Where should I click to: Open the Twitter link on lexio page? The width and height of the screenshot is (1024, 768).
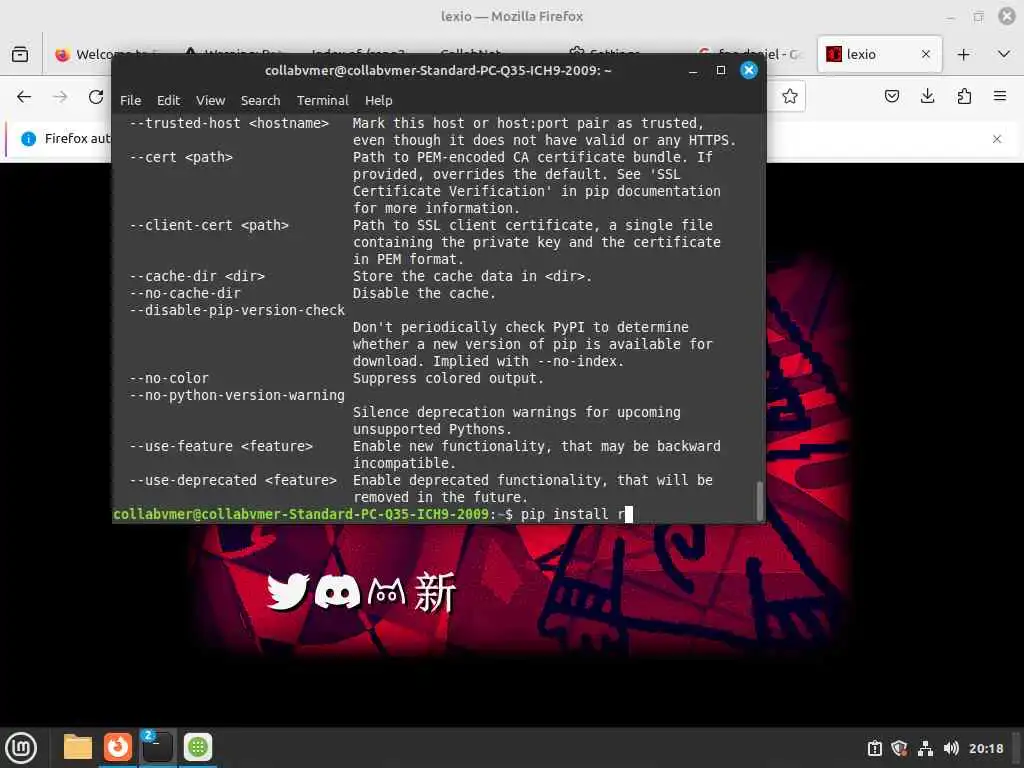tap(287, 592)
